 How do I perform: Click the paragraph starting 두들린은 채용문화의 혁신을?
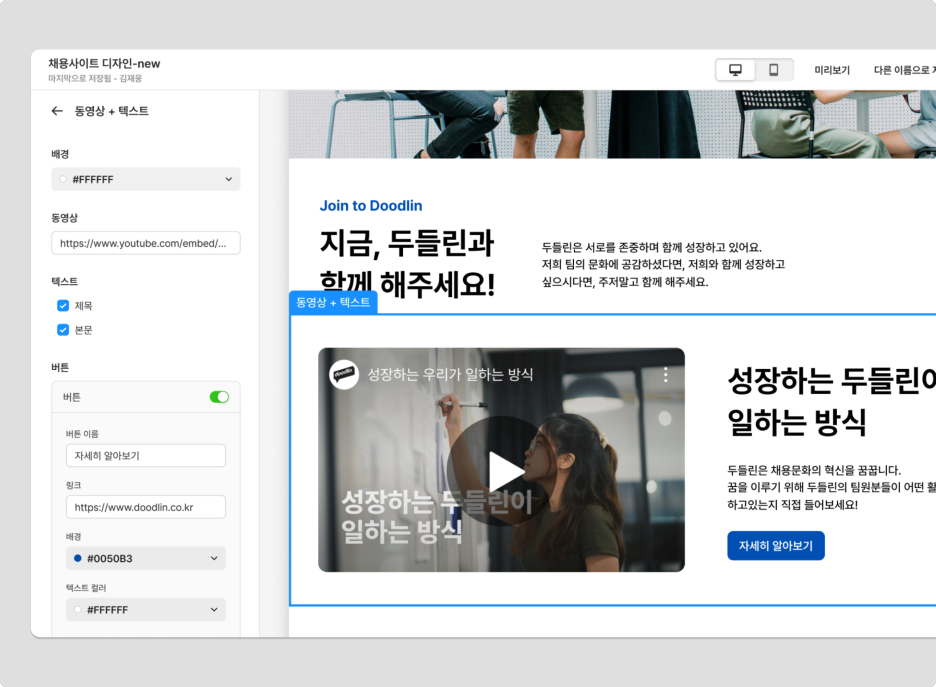coord(831,487)
